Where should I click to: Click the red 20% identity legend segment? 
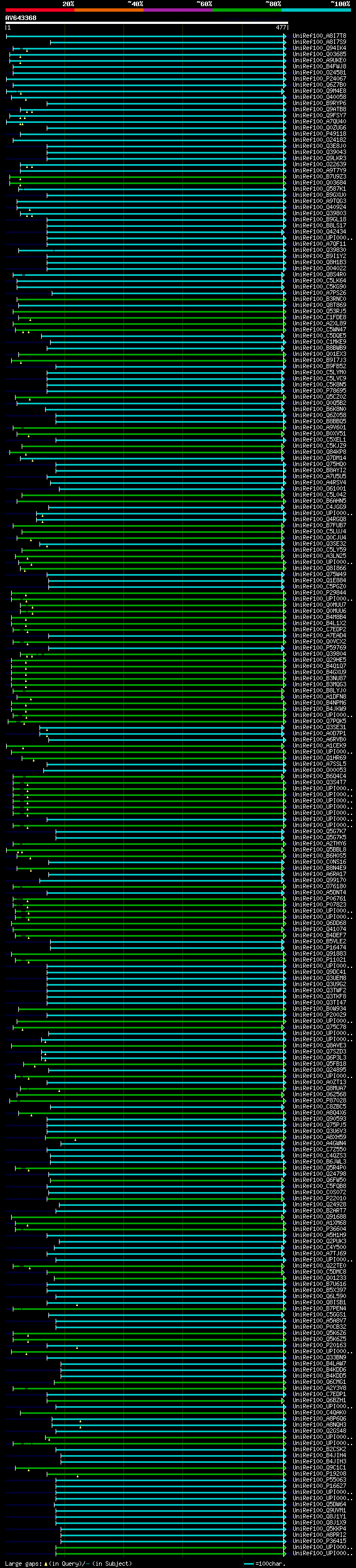(x=40, y=10)
